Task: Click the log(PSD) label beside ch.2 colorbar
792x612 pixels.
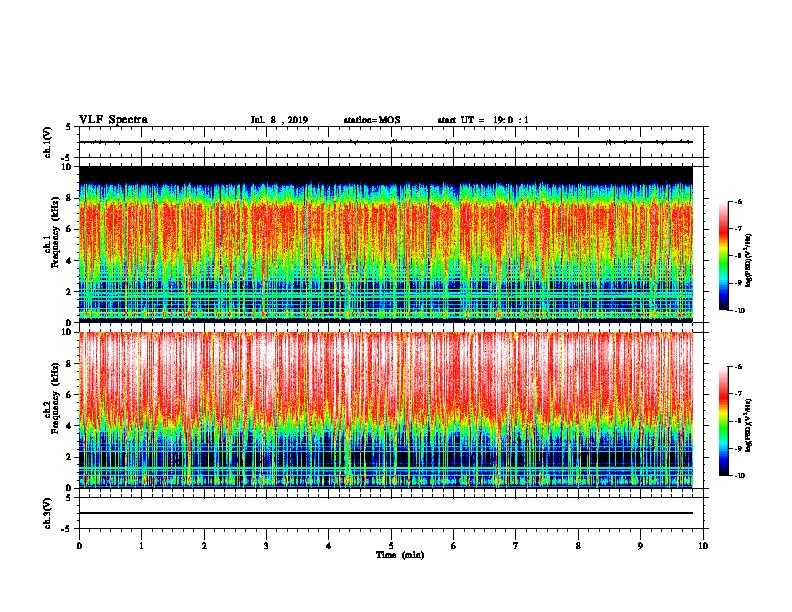Action: tap(749, 425)
